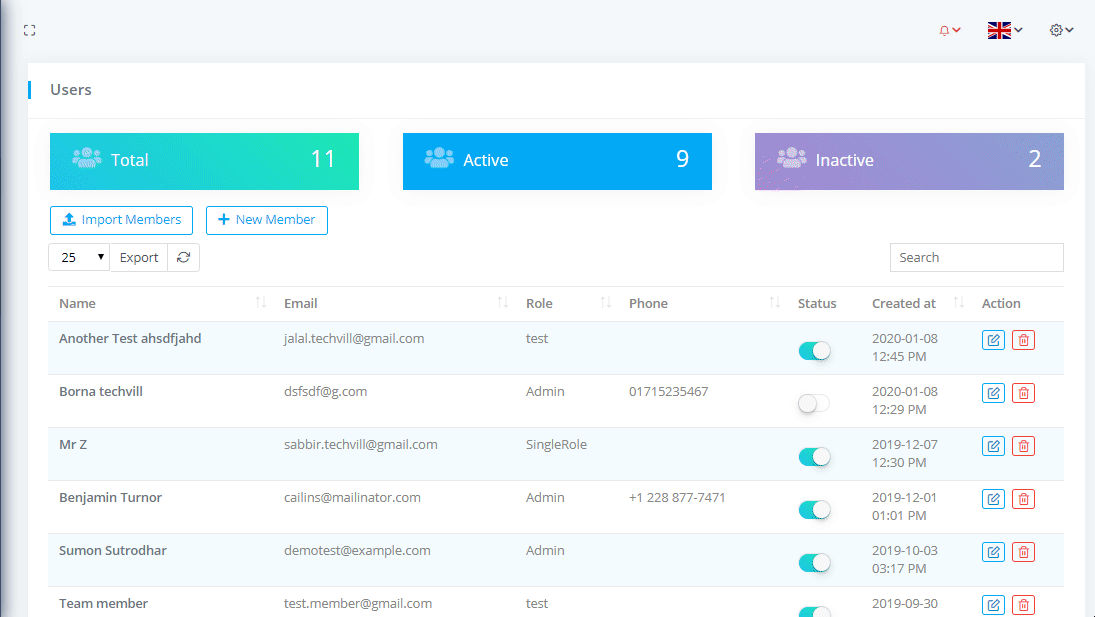Open the language flag dropdown

(x=1004, y=31)
